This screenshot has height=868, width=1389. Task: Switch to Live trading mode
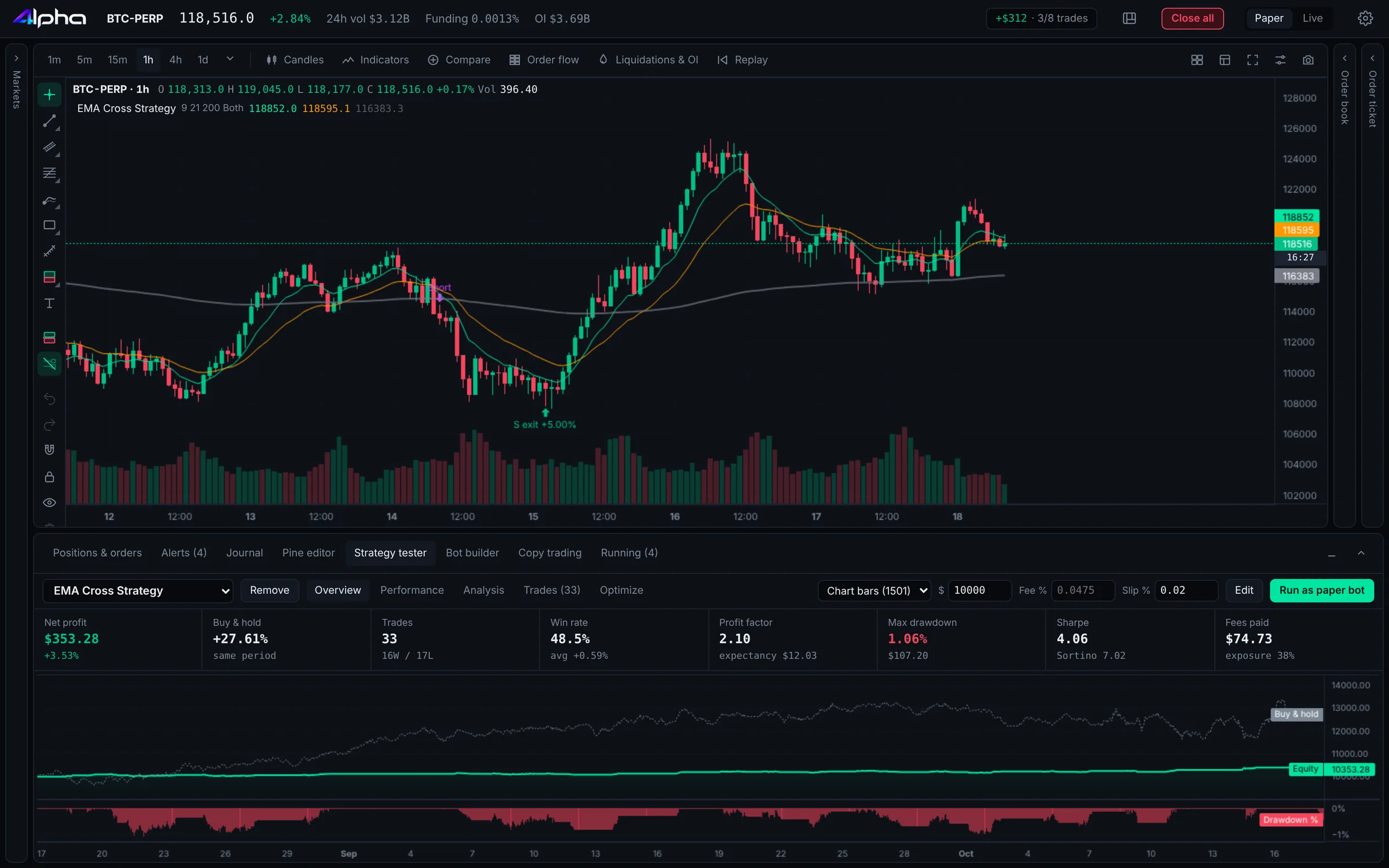tap(1313, 19)
